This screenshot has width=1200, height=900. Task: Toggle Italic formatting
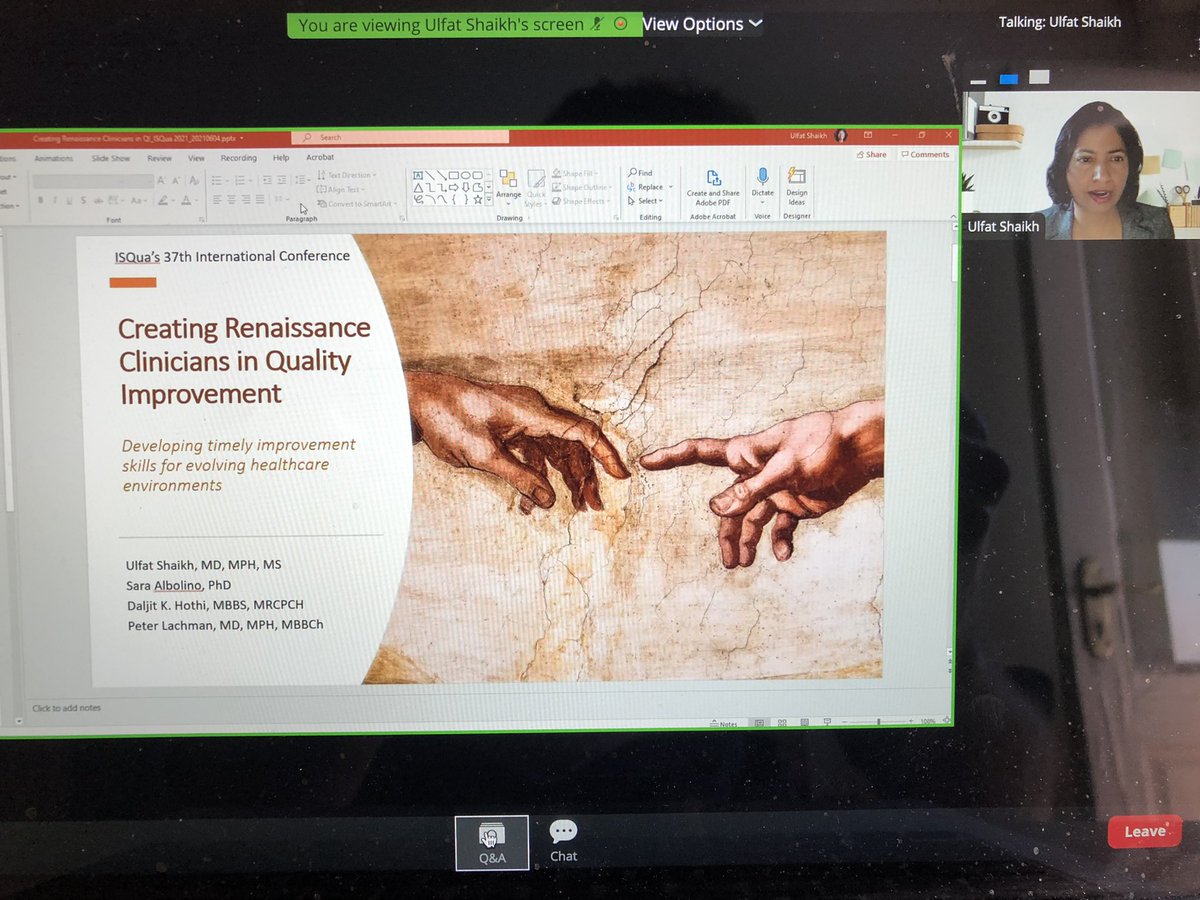pyautogui.click(x=54, y=201)
